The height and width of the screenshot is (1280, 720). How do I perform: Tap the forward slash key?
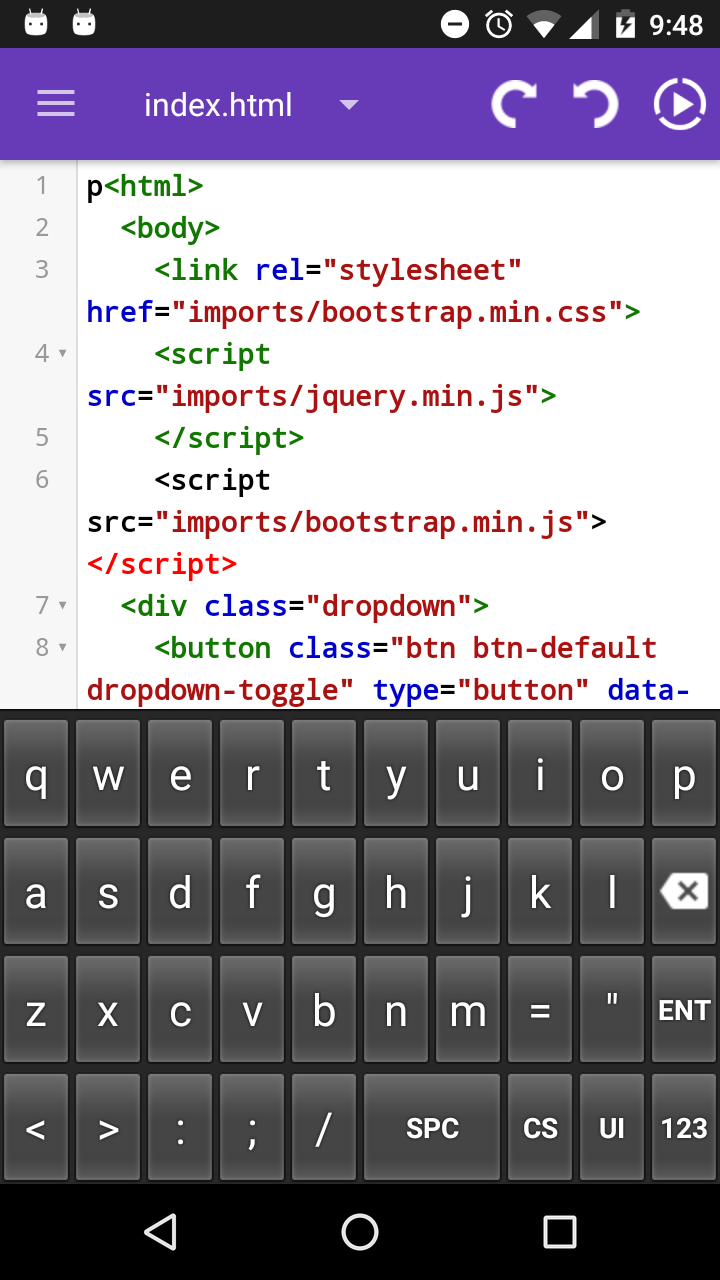point(324,1127)
